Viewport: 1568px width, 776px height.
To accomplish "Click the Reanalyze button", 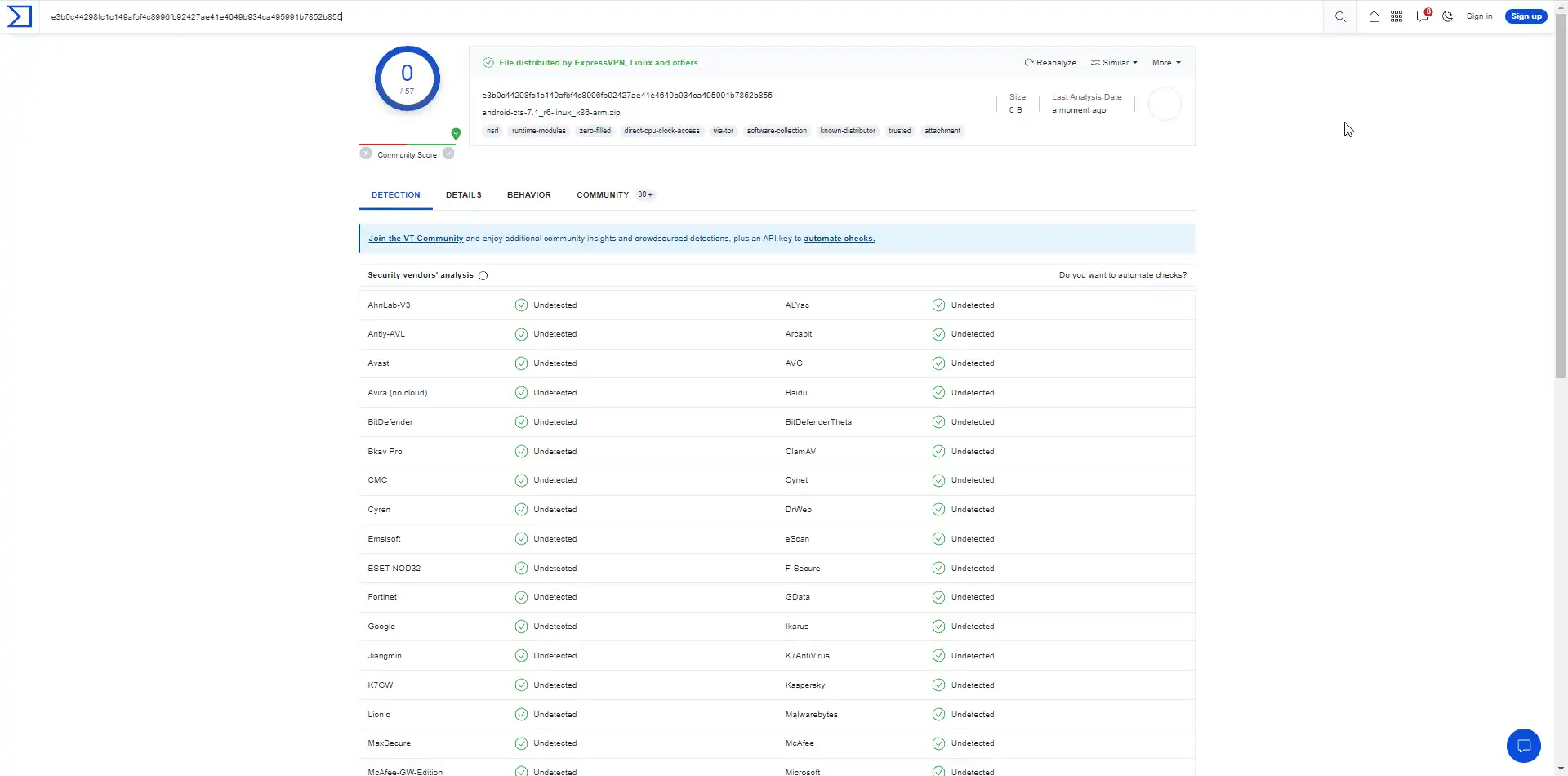I will [x=1050, y=63].
